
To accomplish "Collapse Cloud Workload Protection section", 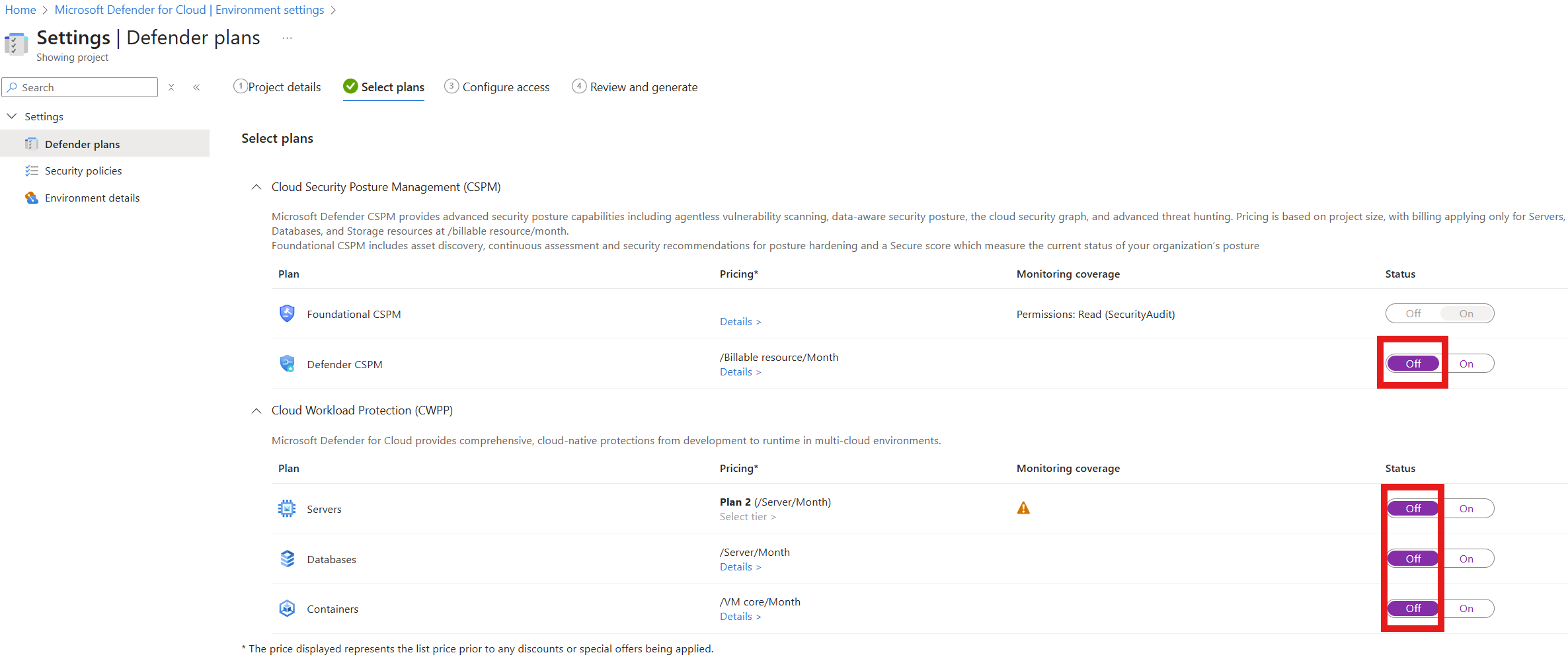I will [x=256, y=410].
